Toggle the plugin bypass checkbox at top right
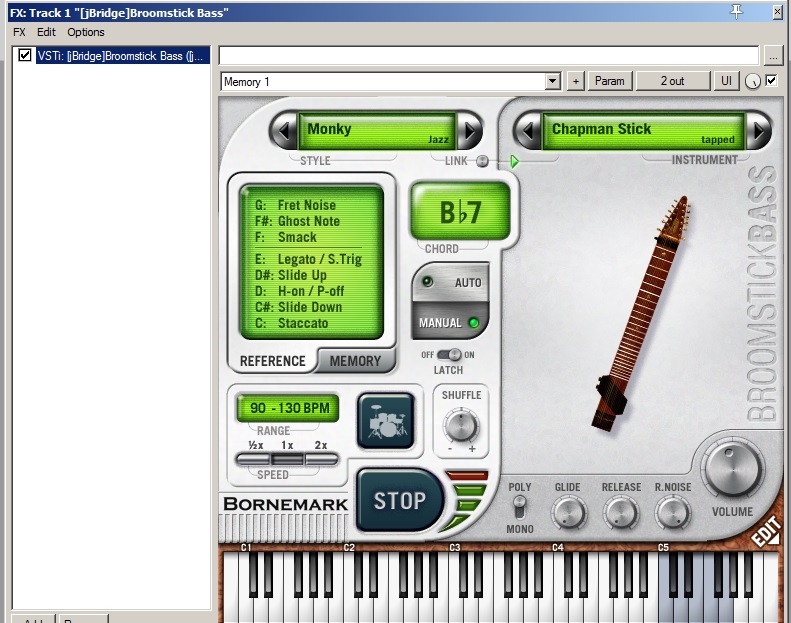The width and height of the screenshot is (791, 623). (771, 80)
